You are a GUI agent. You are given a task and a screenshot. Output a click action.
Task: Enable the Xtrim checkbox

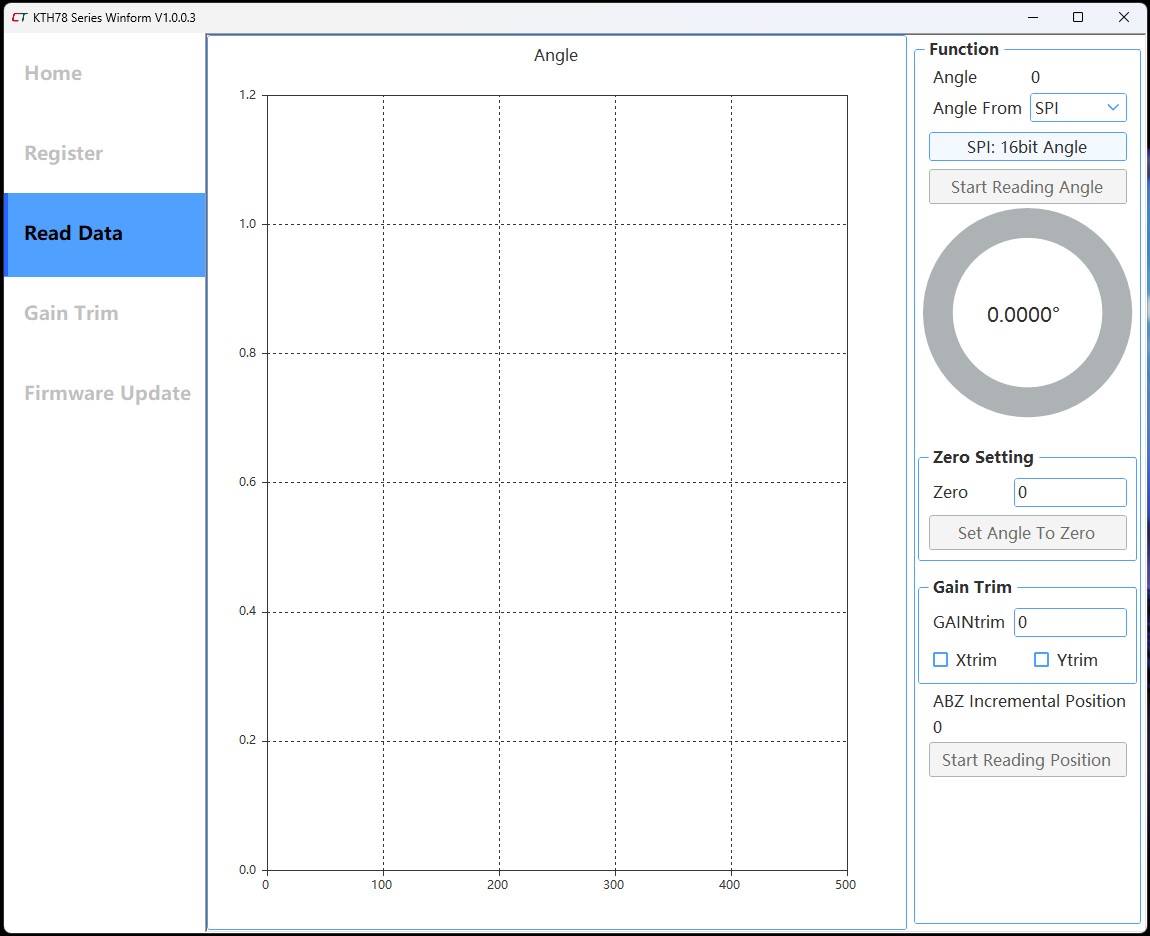pyautogui.click(x=941, y=660)
